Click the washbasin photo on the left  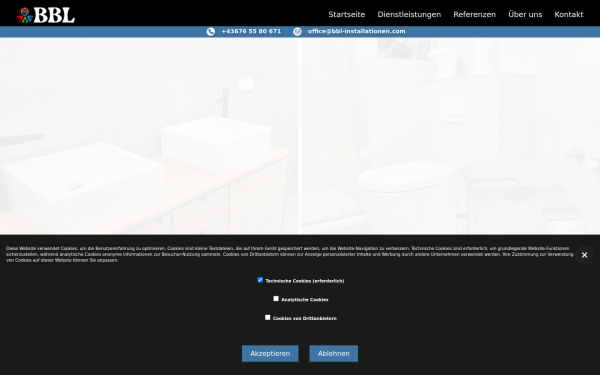click(149, 136)
